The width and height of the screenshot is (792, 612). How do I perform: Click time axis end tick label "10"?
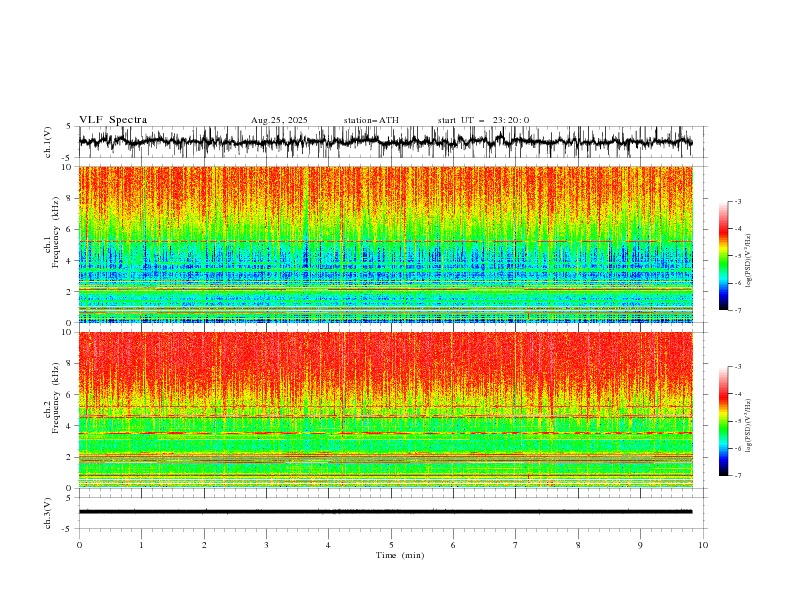[703, 545]
